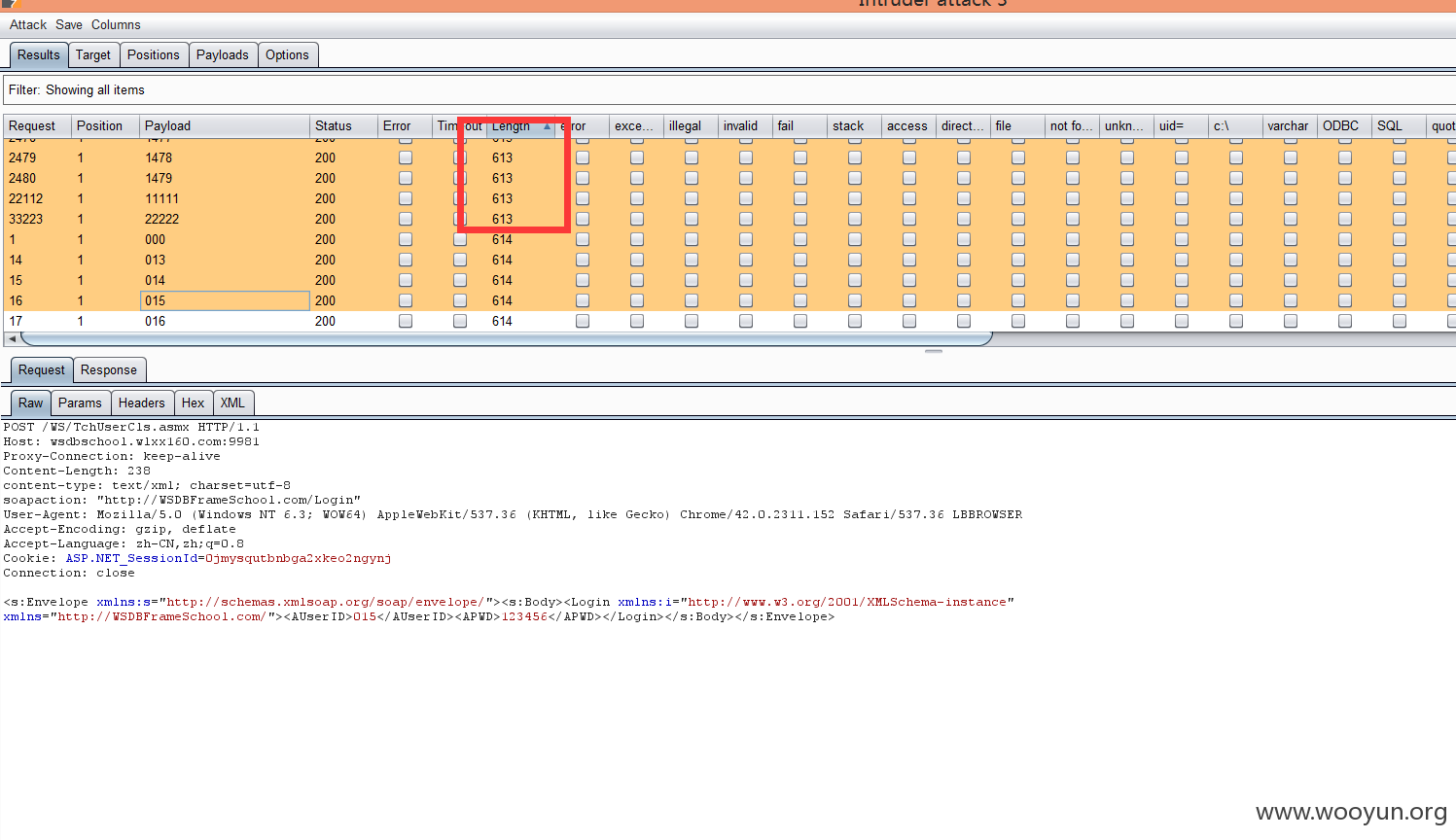This screenshot has height=840, width=1456.
Task: Show the Raw request view
Action: 31,403
